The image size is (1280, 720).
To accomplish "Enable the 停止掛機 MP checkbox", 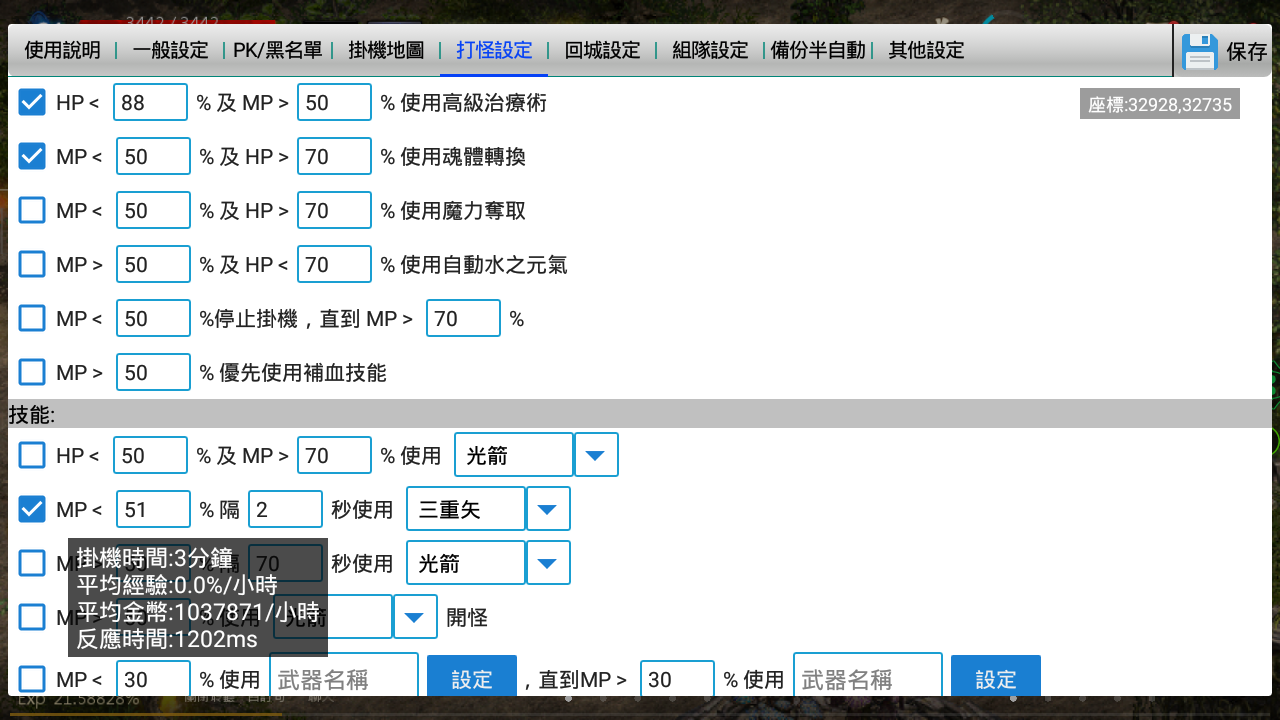I will pos(32,318).
